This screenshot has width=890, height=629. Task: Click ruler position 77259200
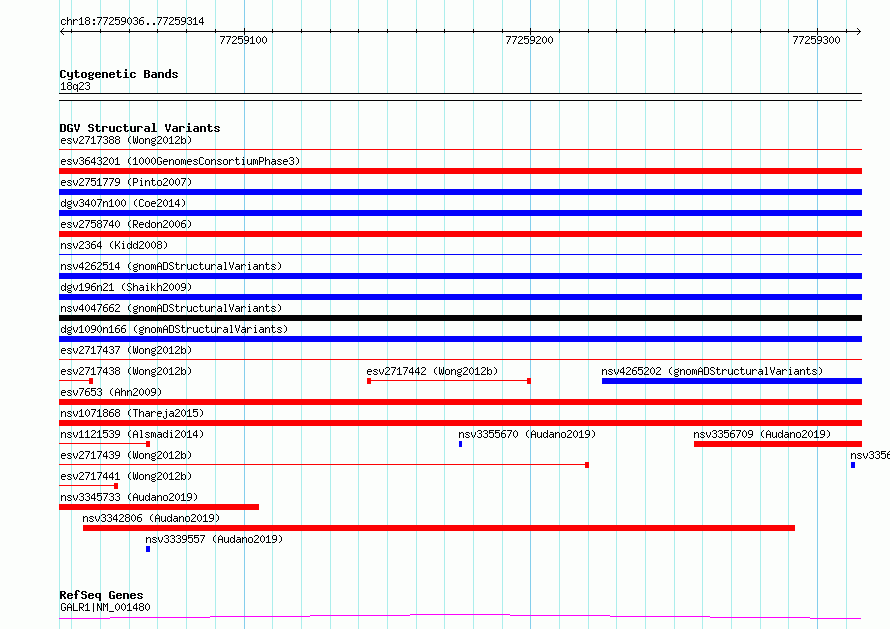(529, 40)
